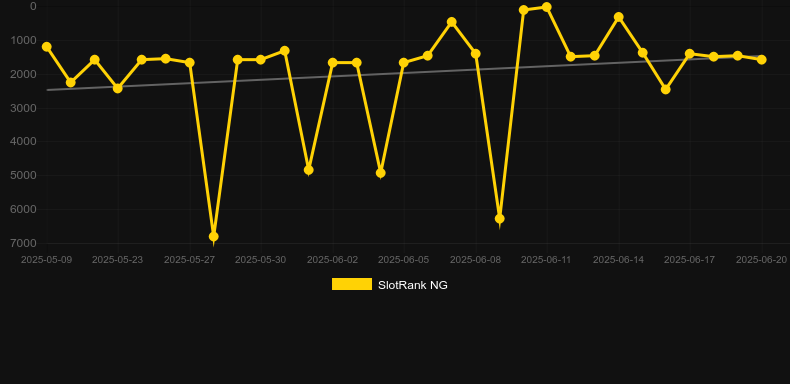The width and height of the screenshot is (790, 384).
Task: Click the x-axis label 2025-06-11
Action: [546, 260]
